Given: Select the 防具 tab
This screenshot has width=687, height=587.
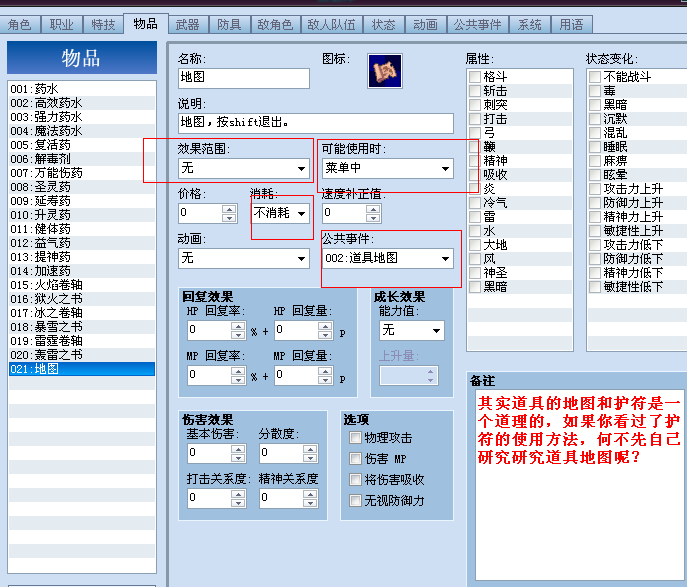Looking at the screenshot, I should [229, 25].
